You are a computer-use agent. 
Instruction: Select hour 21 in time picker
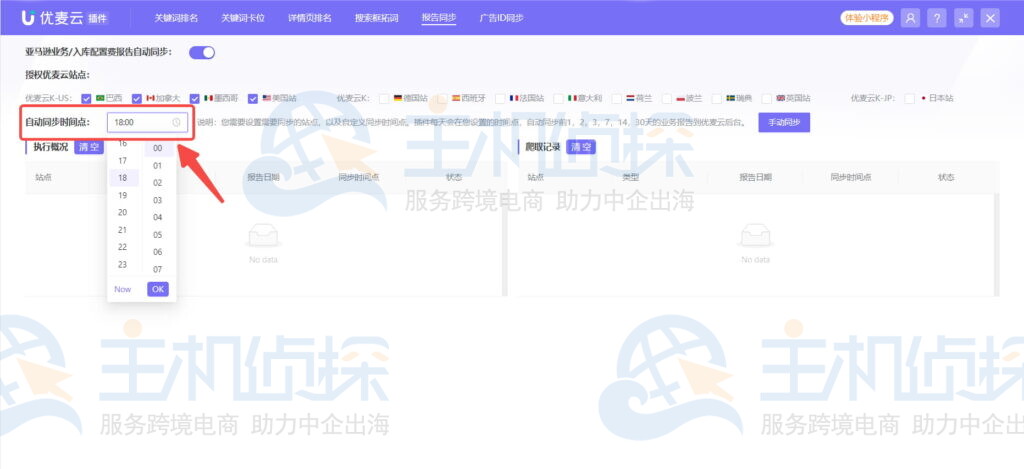[x=123, y=230]
